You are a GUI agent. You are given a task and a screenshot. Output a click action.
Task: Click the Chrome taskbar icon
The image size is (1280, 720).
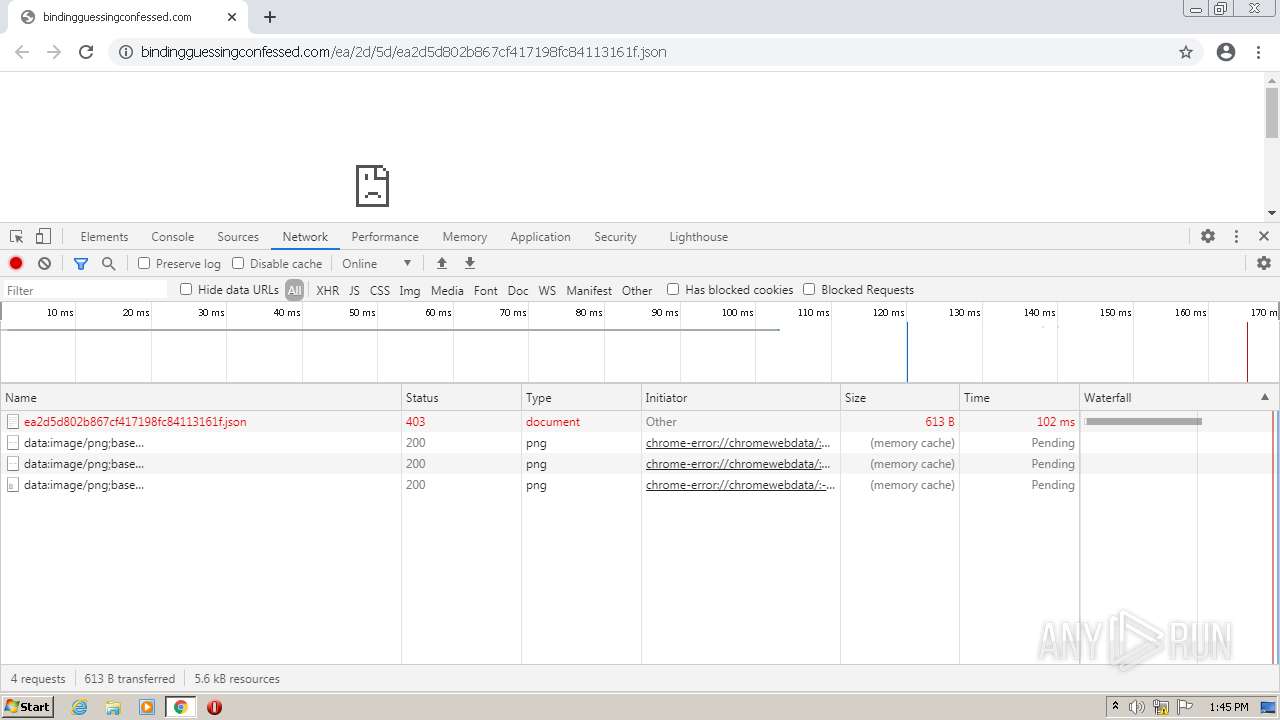click(x=181, y=707)
